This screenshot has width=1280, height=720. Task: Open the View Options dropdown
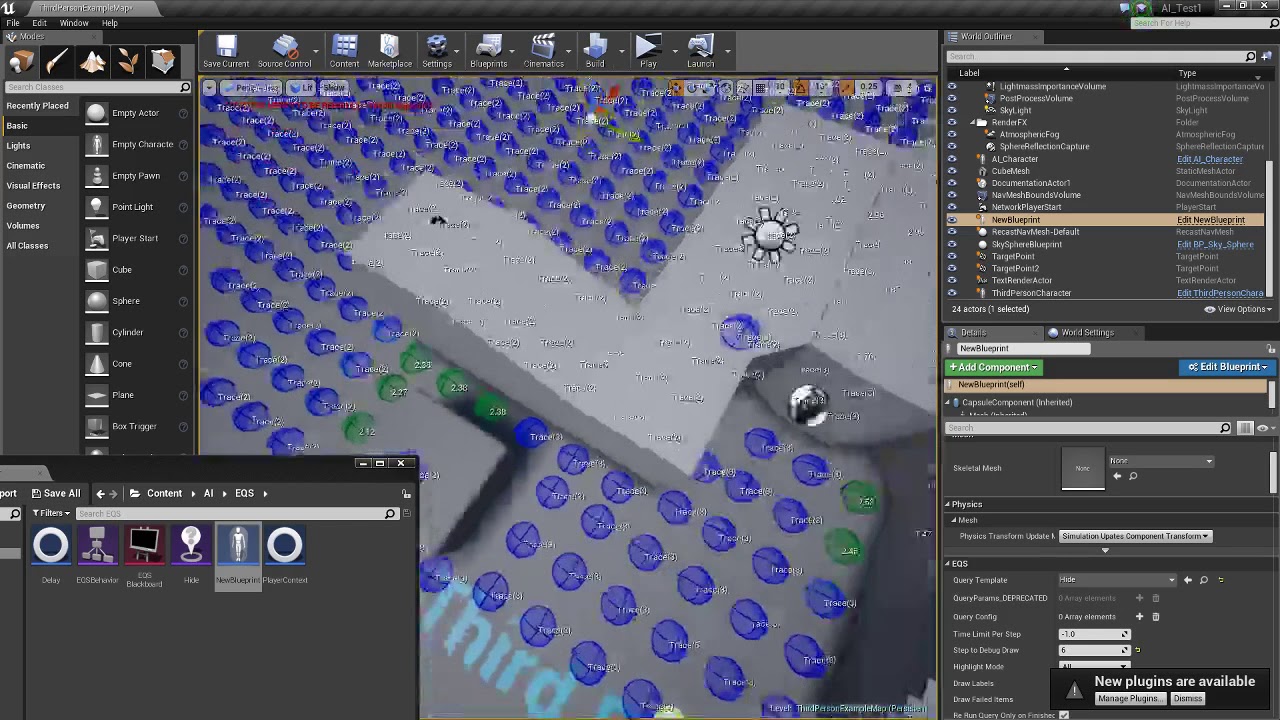[1238, 309]
